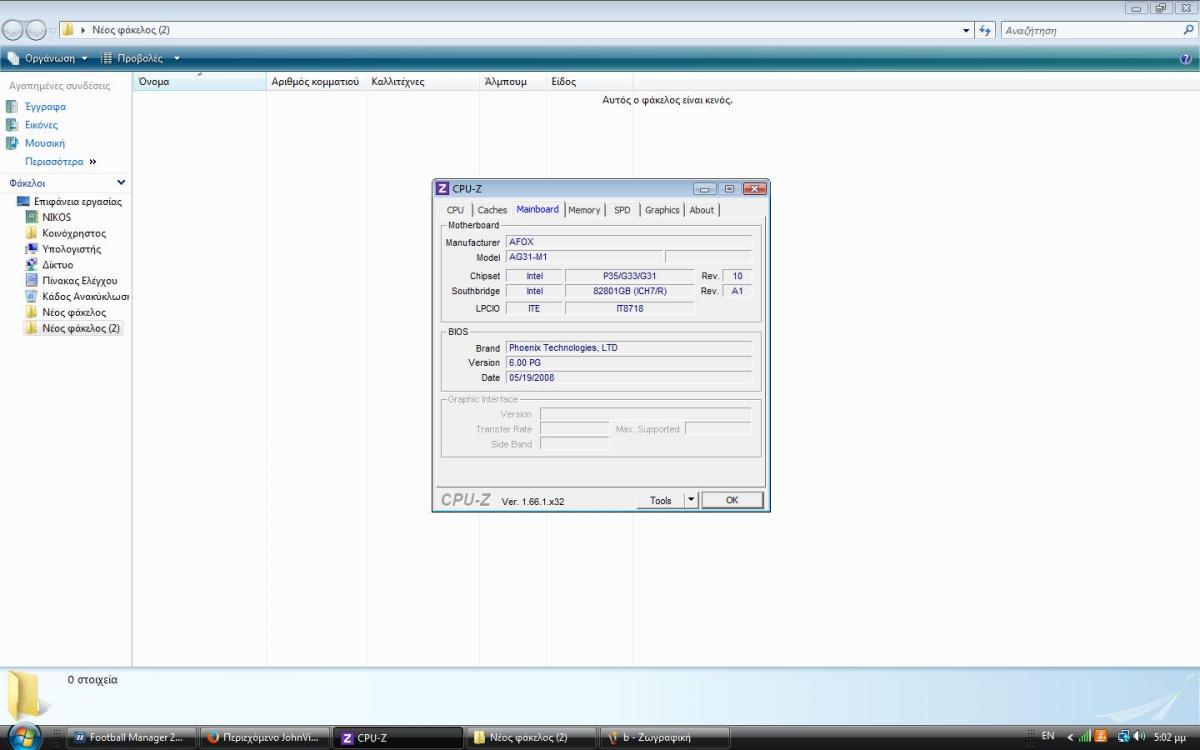
Task: Click the EN language indicator in tray
Action: 1048,737
